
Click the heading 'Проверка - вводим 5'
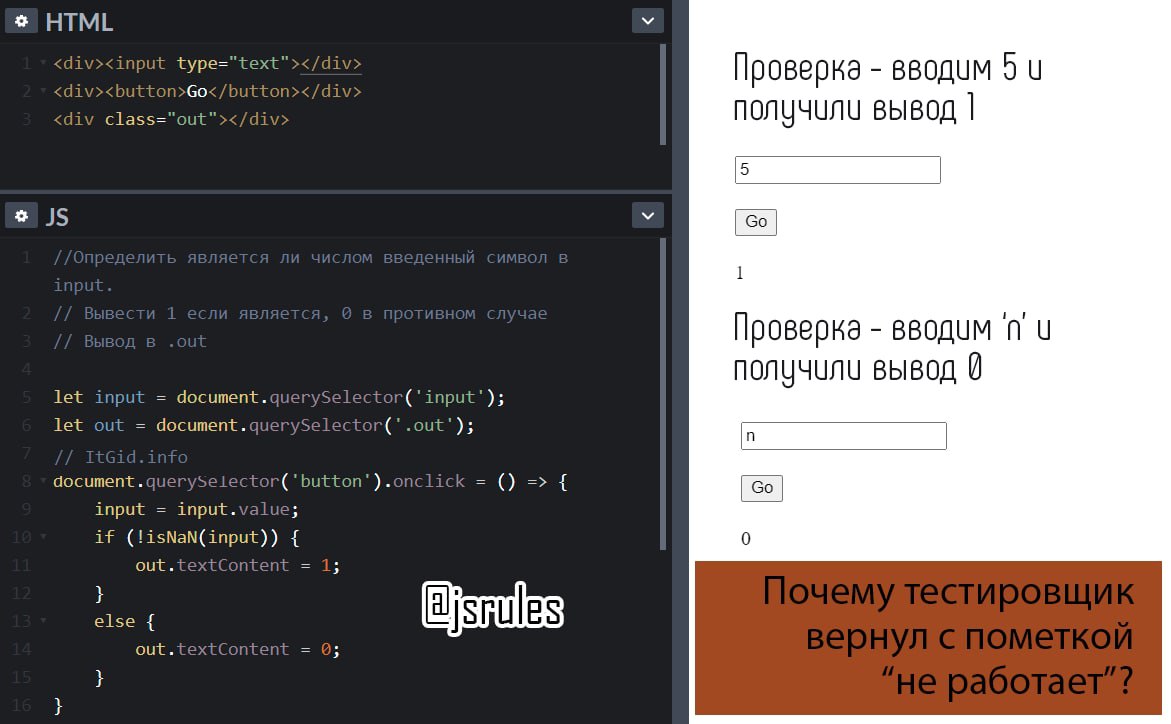(x=887, y=88)
